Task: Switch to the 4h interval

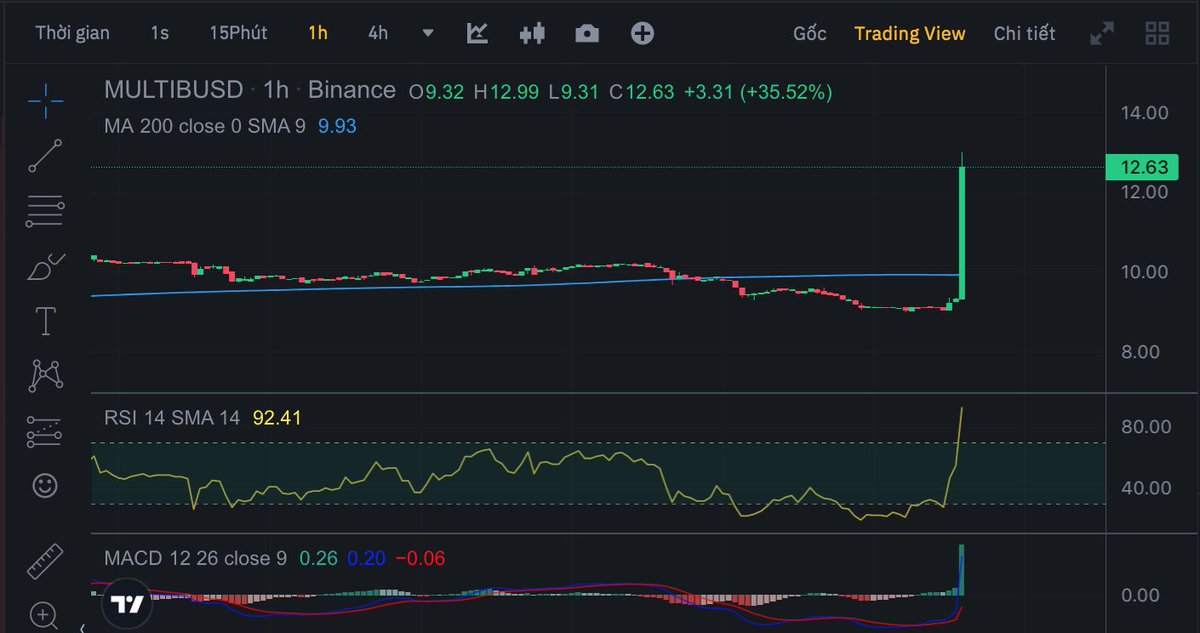Action: click(x=378, y=33)
